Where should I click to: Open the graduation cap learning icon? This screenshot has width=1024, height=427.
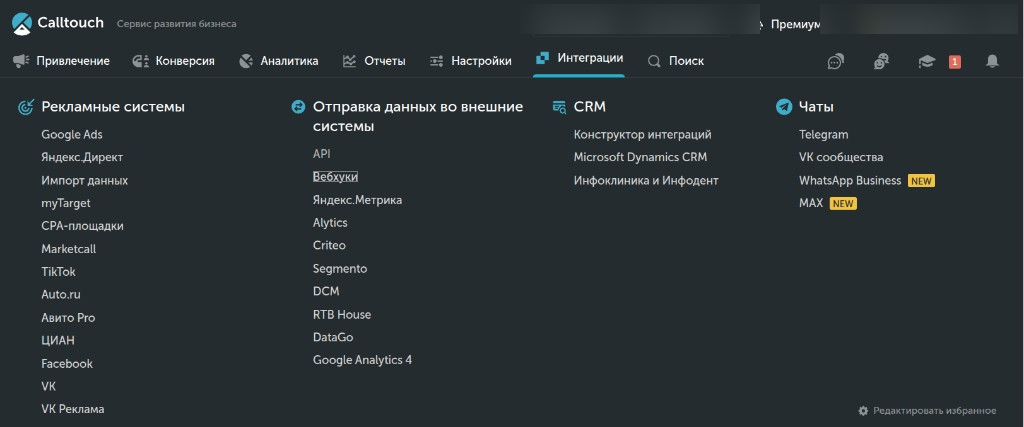[x=927, y=61]
